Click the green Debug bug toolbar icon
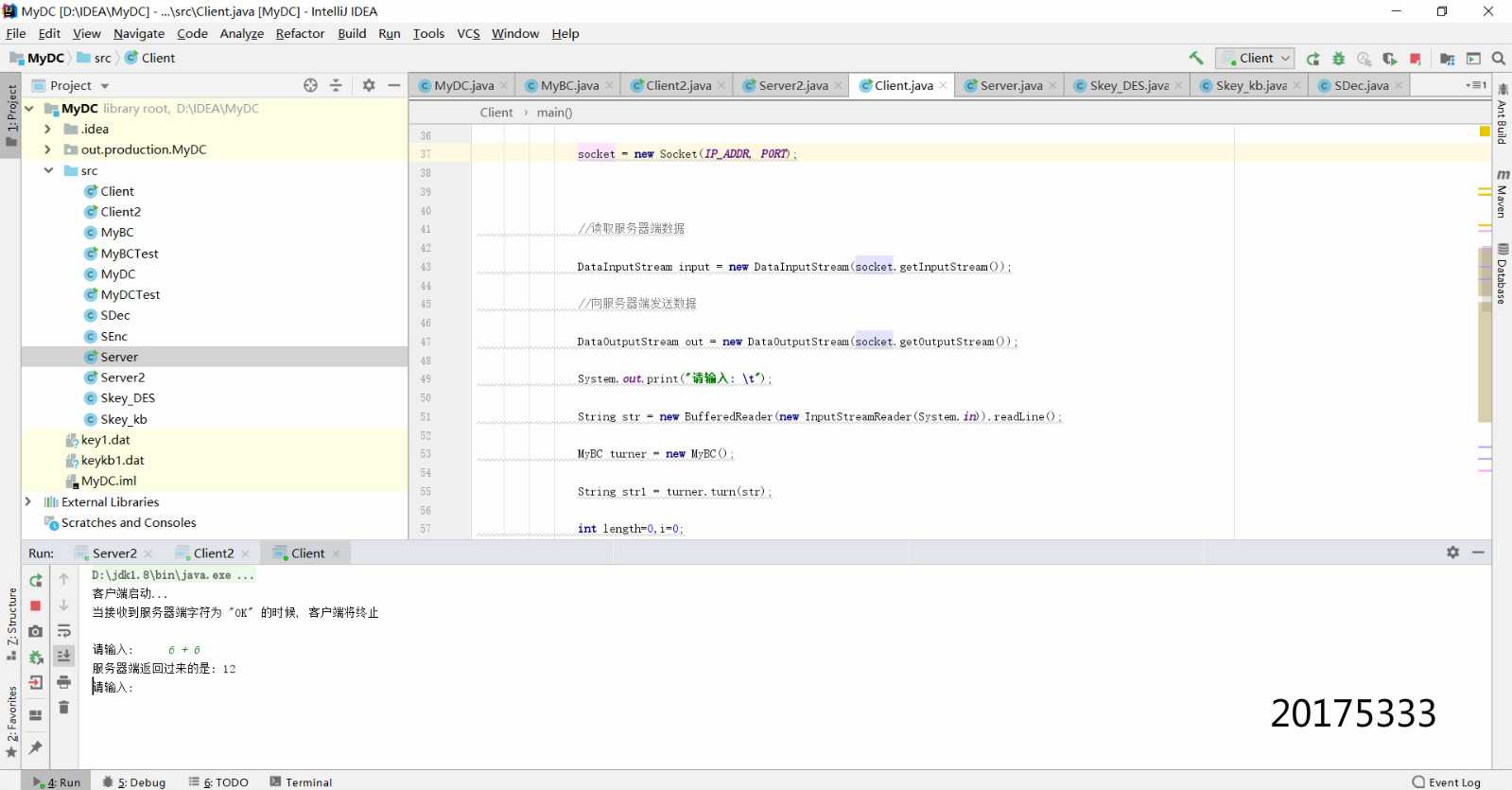The height and width of the screenshot is (790, 1512). (1338, 59)
